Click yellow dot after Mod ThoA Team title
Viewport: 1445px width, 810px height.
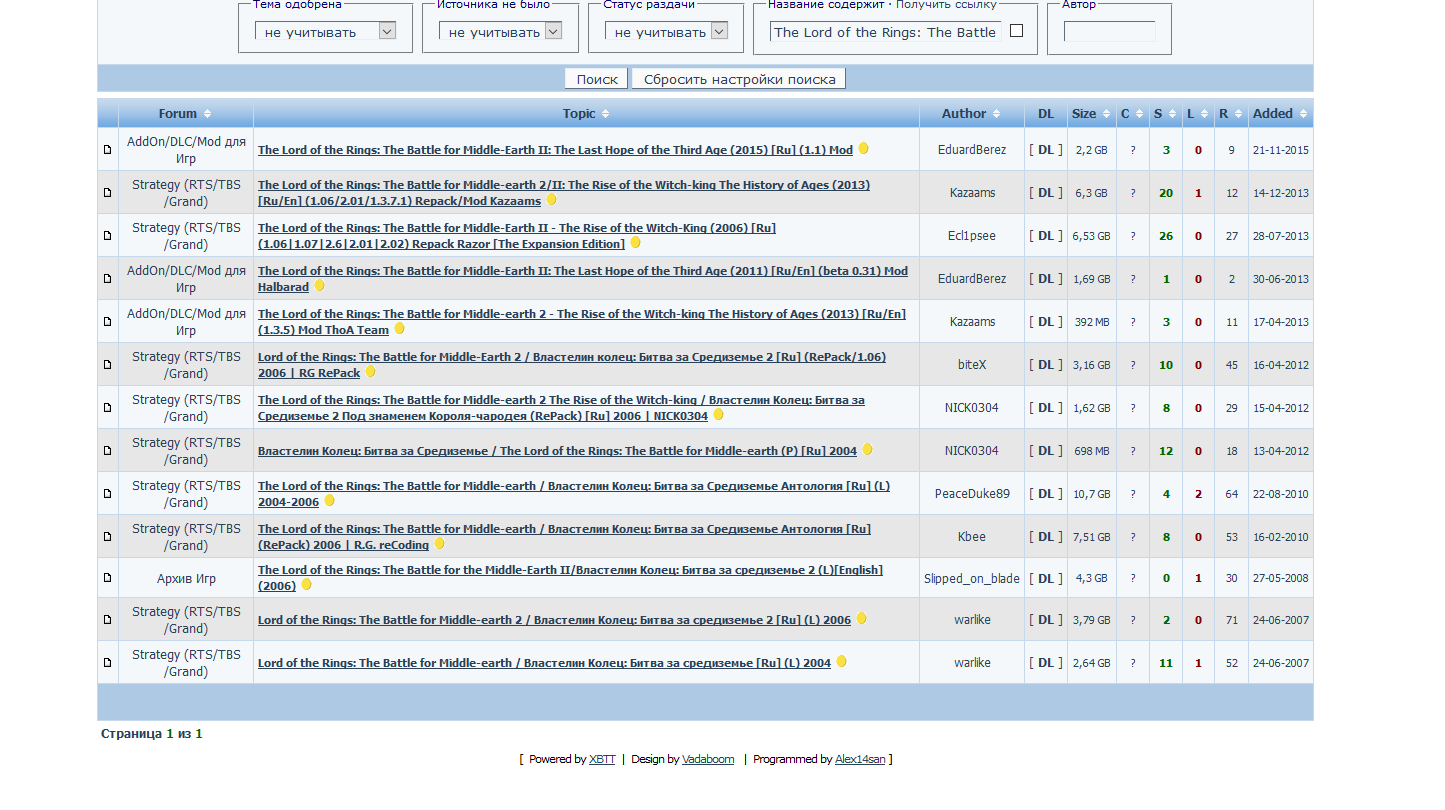[x=399, y=329]
